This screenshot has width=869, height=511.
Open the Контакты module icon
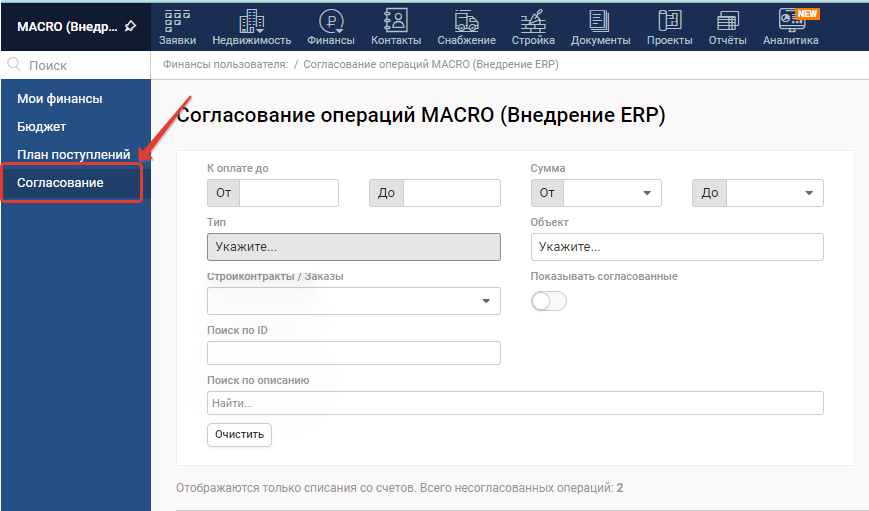[396, 20]
